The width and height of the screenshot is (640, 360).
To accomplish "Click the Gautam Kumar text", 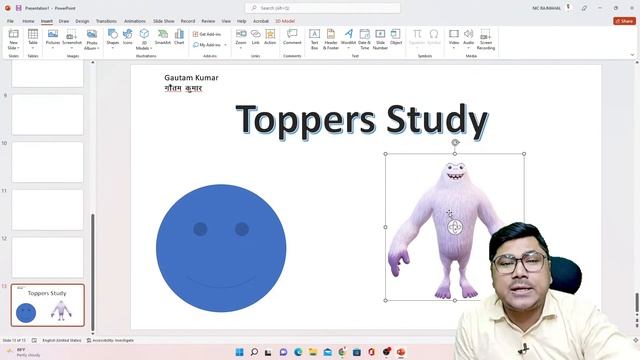I will (191, 78).
